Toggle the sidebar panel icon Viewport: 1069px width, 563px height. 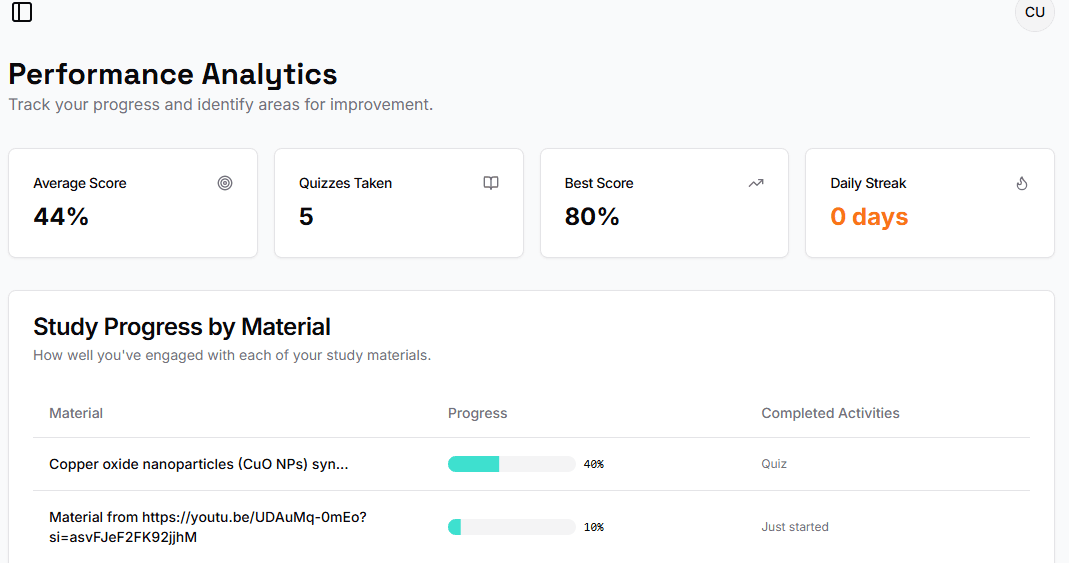pos(22,12)
